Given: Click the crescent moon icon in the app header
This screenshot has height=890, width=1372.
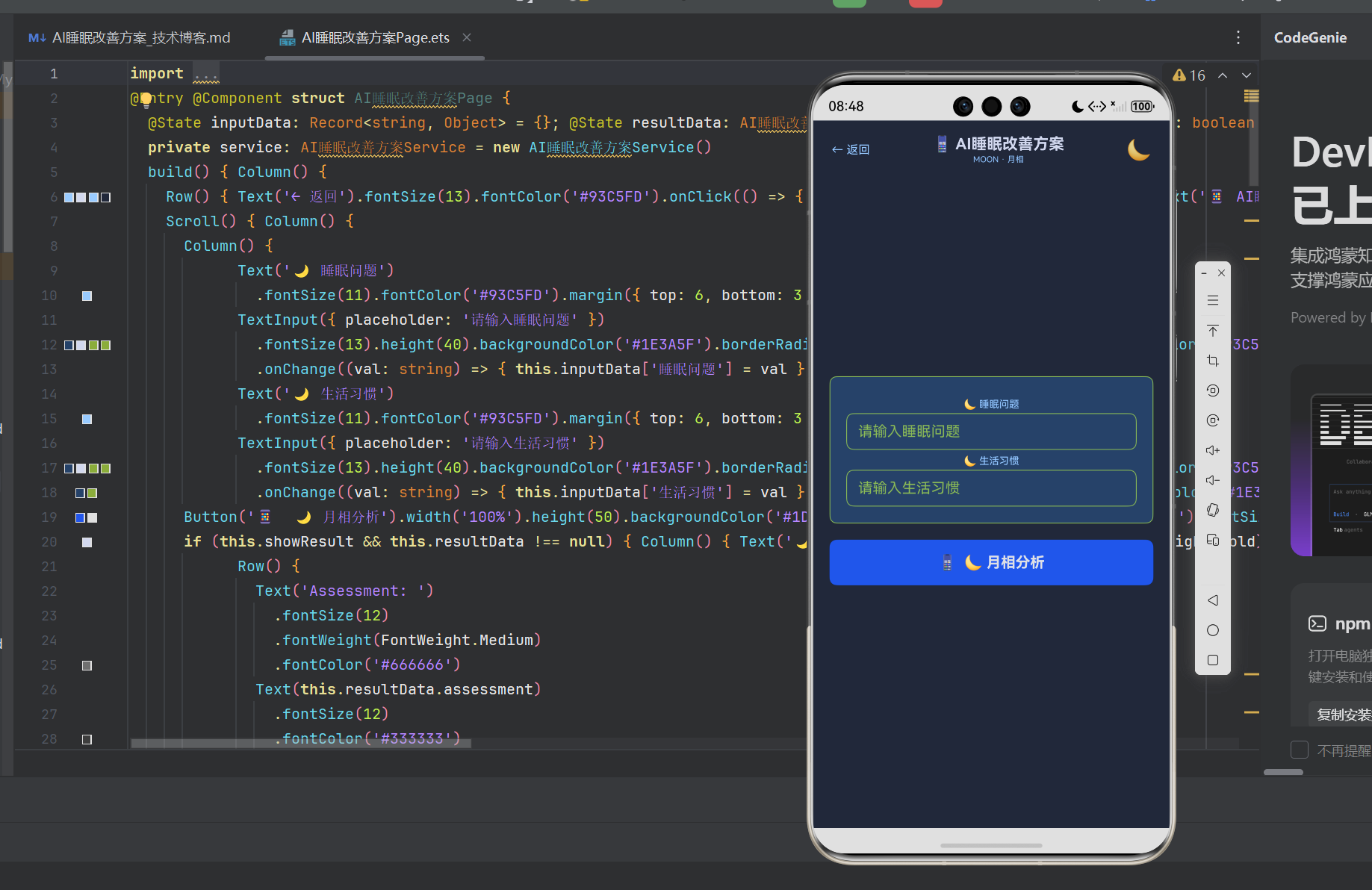Looking at the screenshot, I should (x=1138, y=149).
